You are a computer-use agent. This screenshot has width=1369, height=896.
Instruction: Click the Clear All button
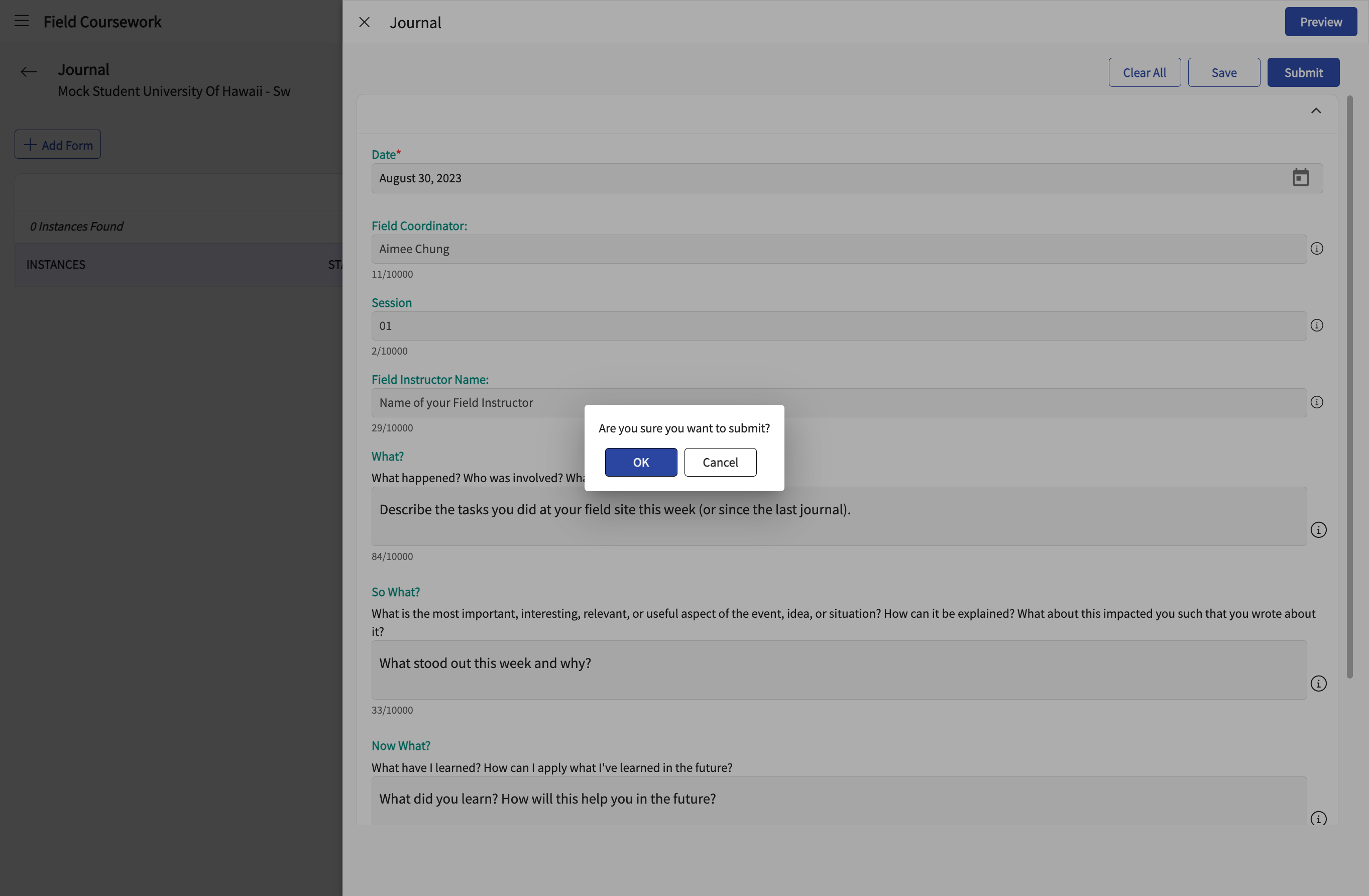tap(1144, 72)
